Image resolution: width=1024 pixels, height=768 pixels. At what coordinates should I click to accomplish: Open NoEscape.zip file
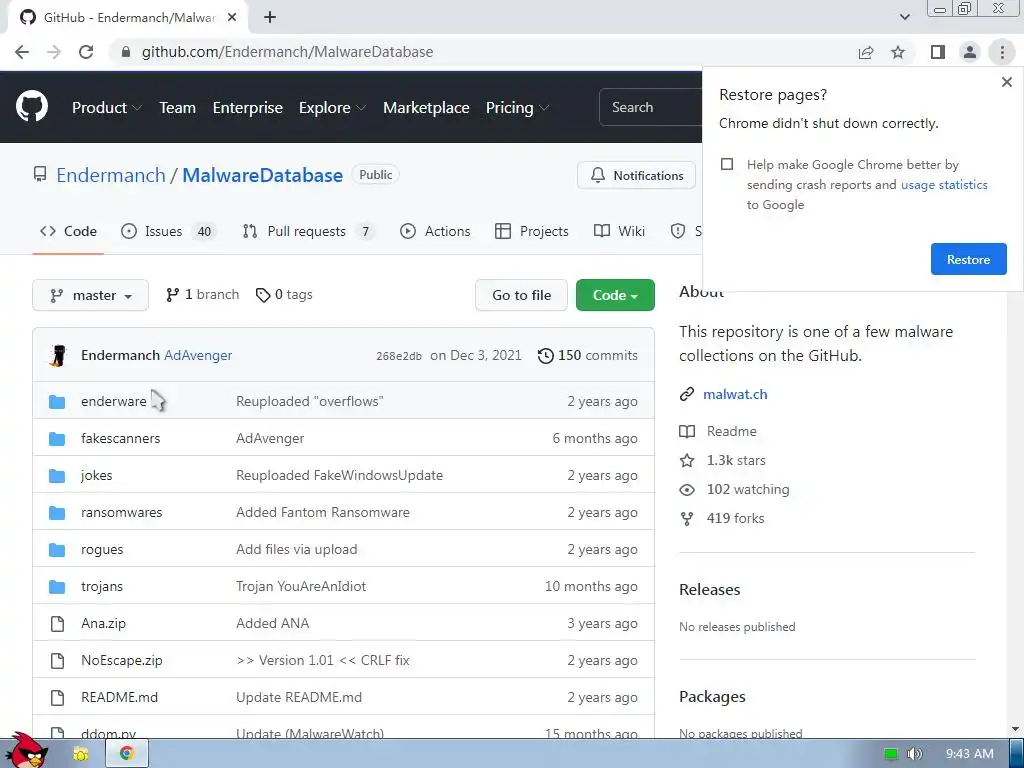(121, 660)
